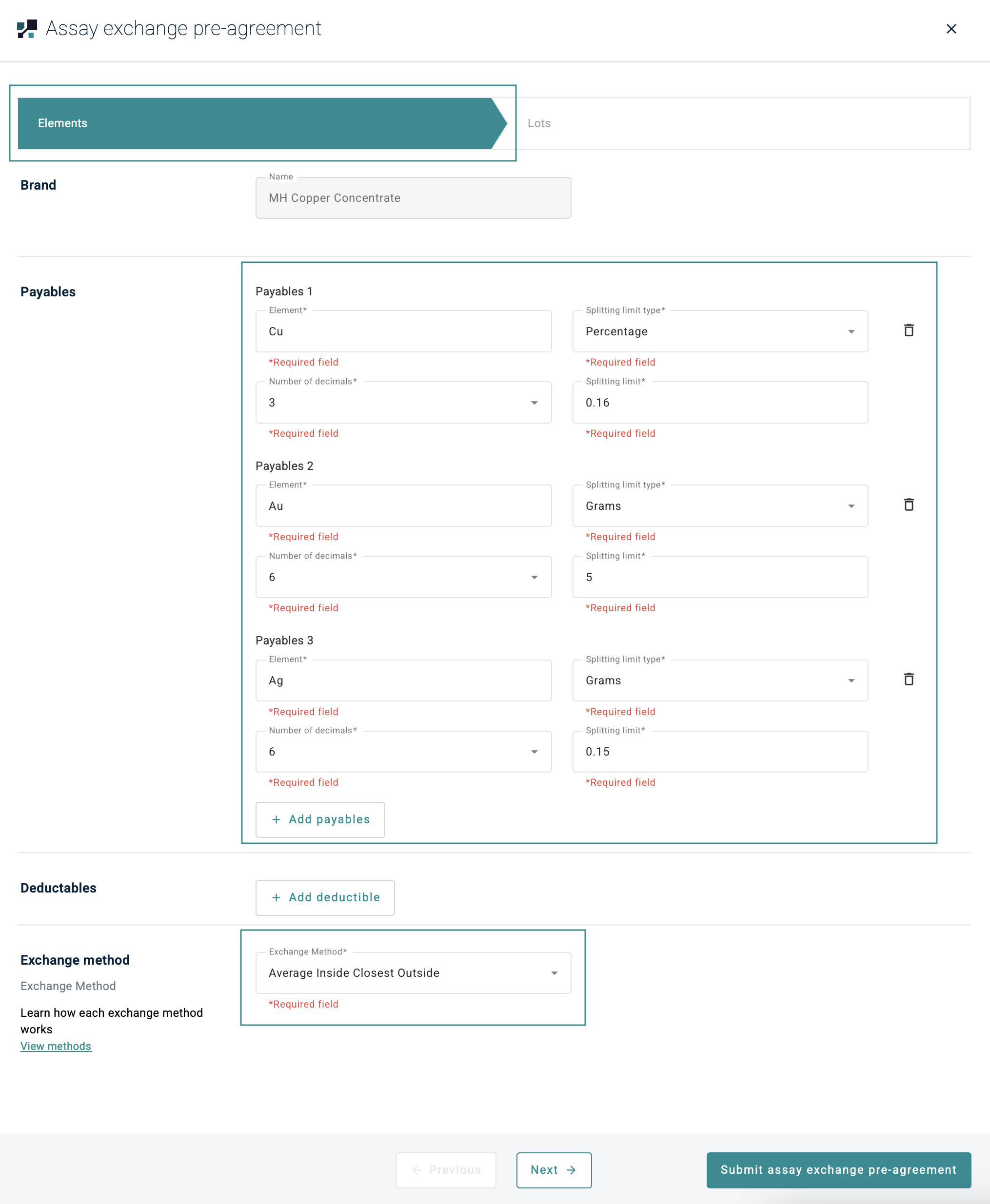Screen dimensions: 990x1204
Task: Open Au splitting limit type Grams dropdown
Action: pyautogui.click(x=720, y=505)
